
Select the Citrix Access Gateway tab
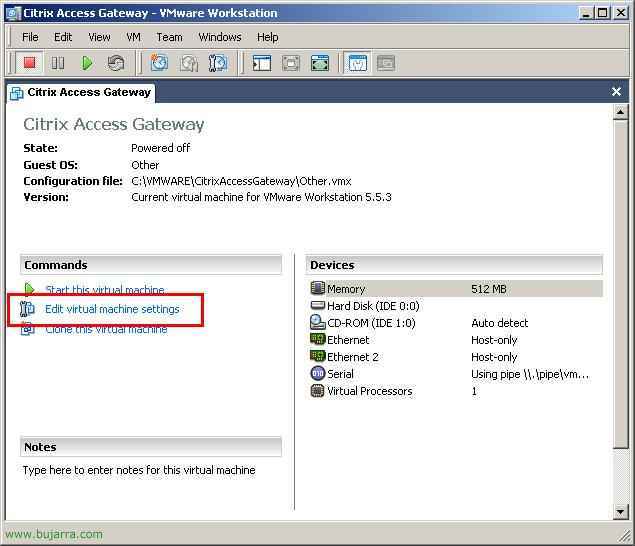point(81,92)
